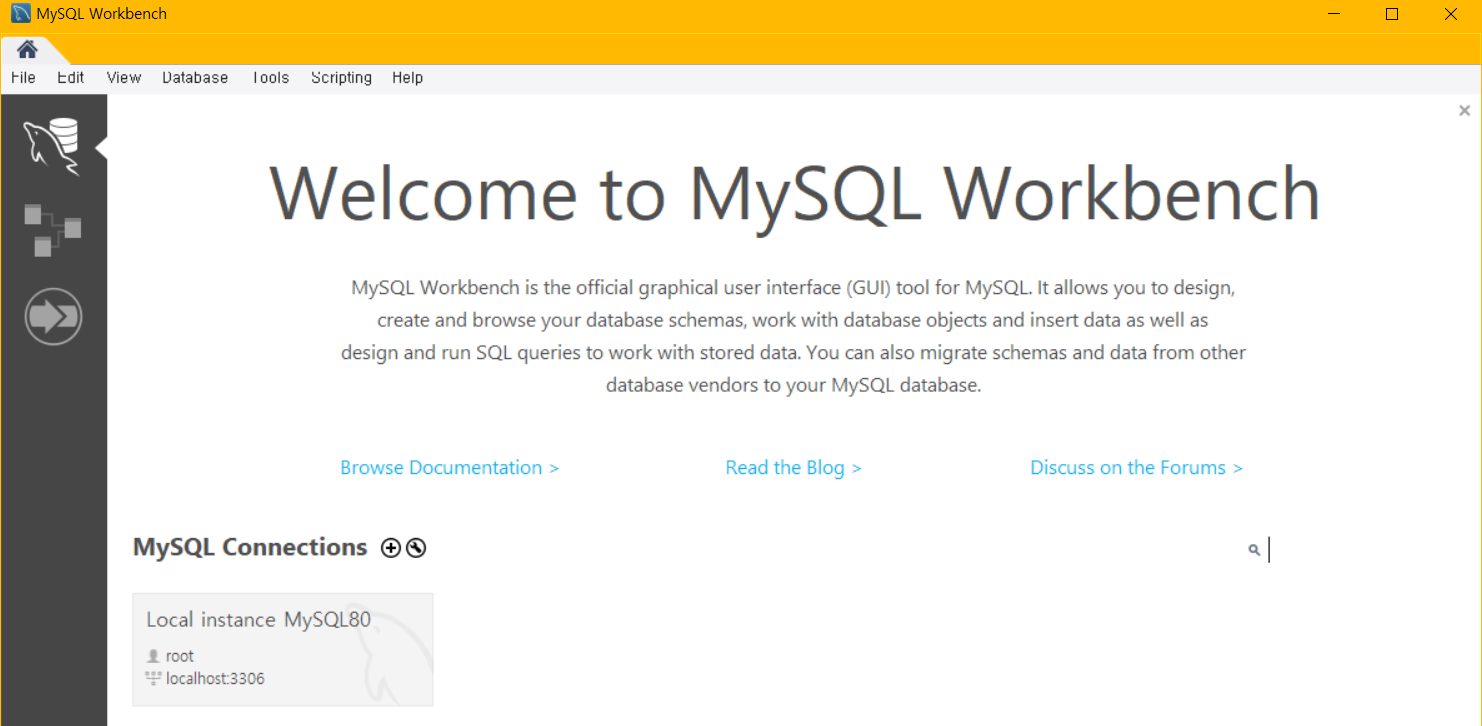Screen dimensions: 1482x726
Task: Open the Help menu
Action: 407,77
